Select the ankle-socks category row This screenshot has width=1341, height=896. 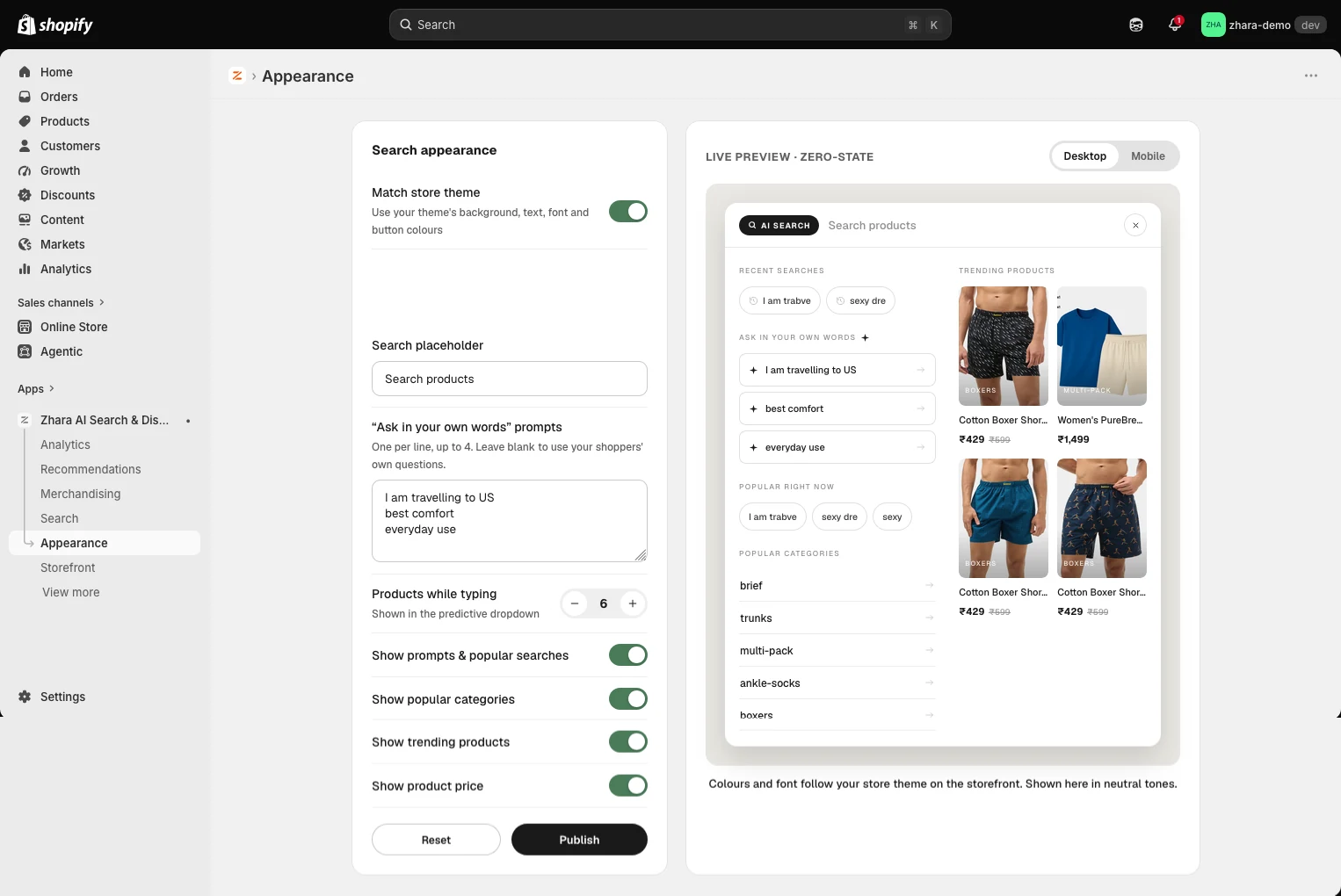point(837,683)
